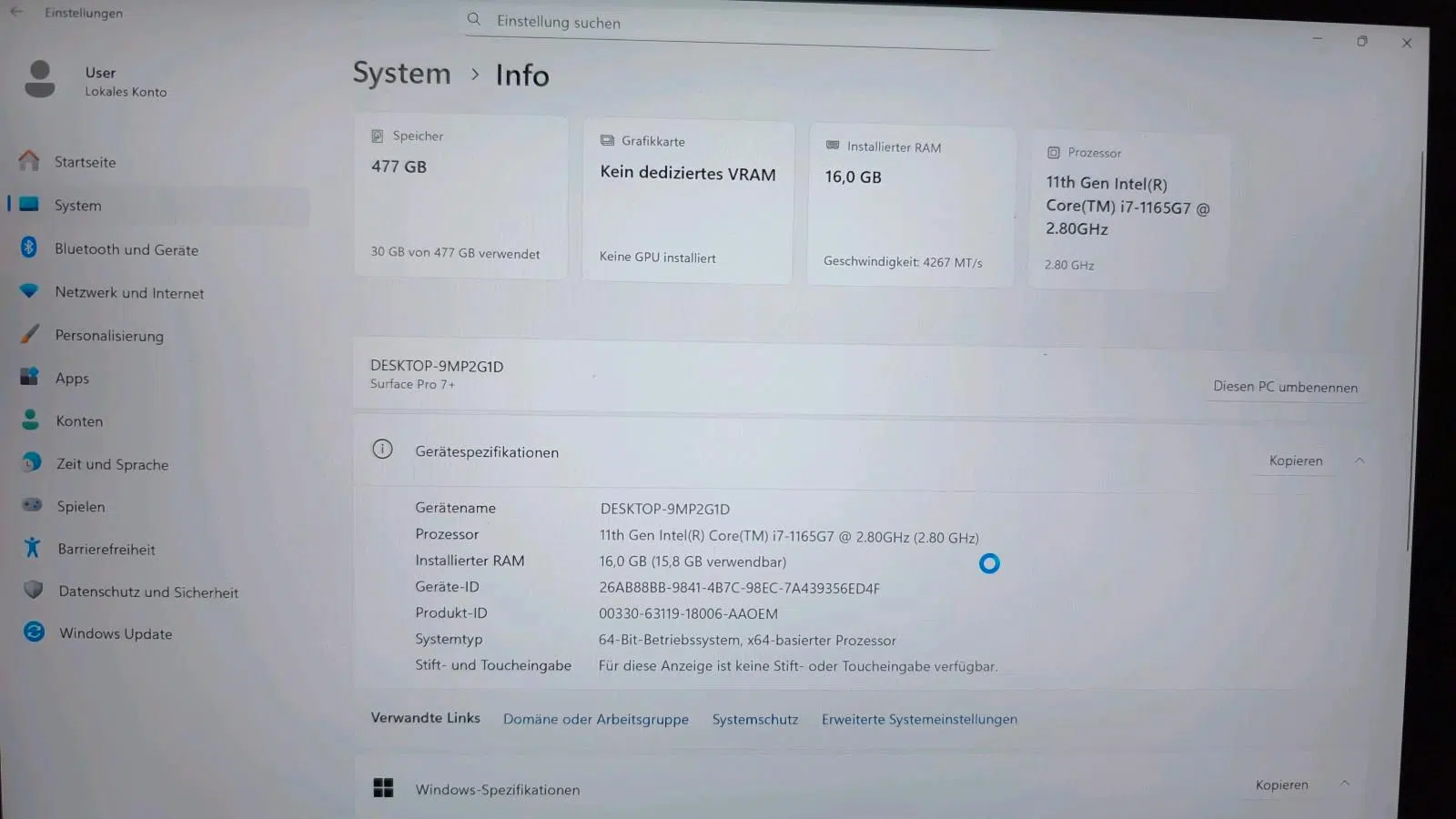Click the Spielen gamepad icon

tap(32, 505)
